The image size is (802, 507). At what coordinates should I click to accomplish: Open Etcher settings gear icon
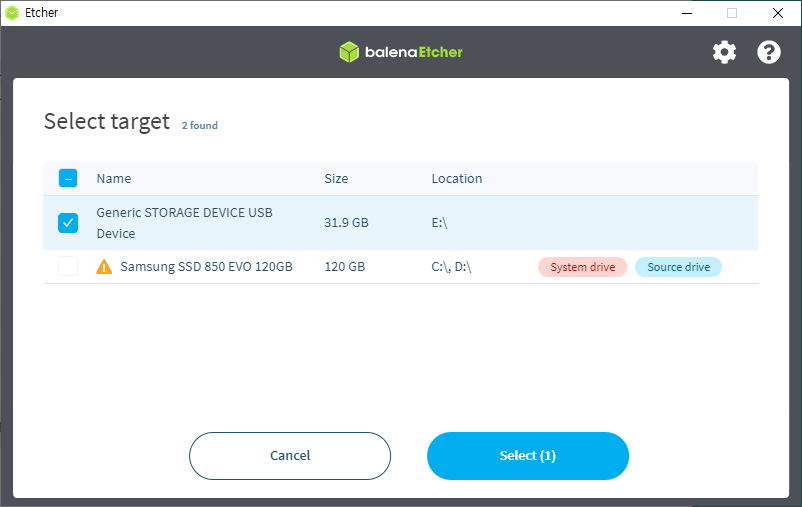coord(724,52)
